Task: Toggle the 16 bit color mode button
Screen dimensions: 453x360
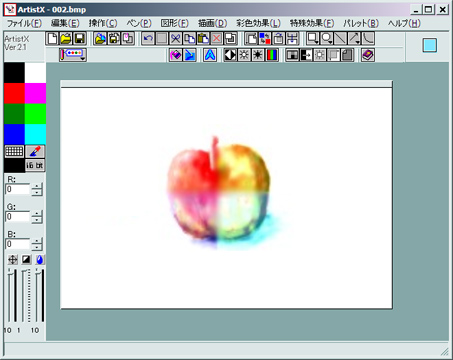Action: point(35,165)
